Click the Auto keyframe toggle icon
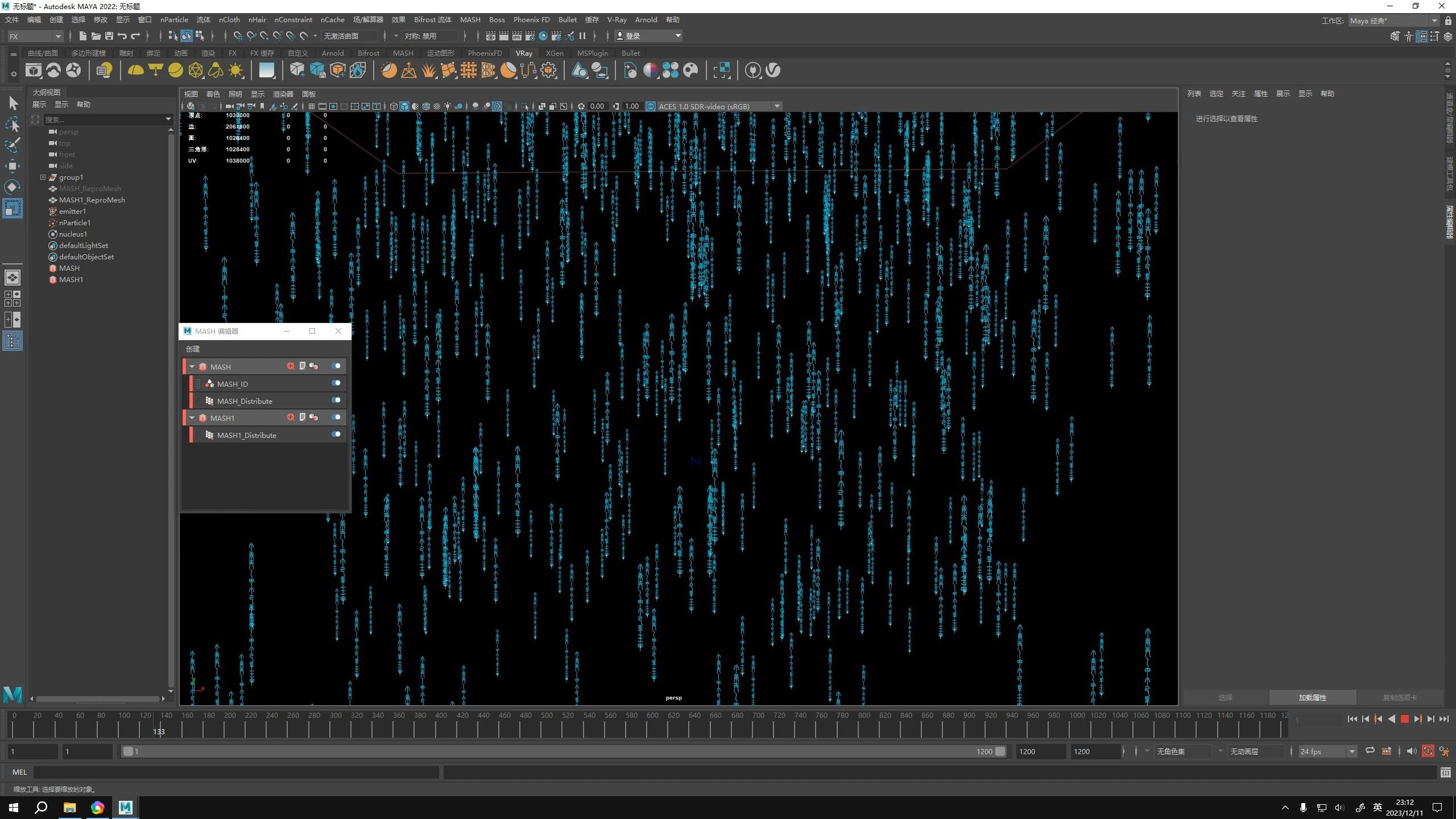Screen dimensions: 1456x819 (1428, 751)
